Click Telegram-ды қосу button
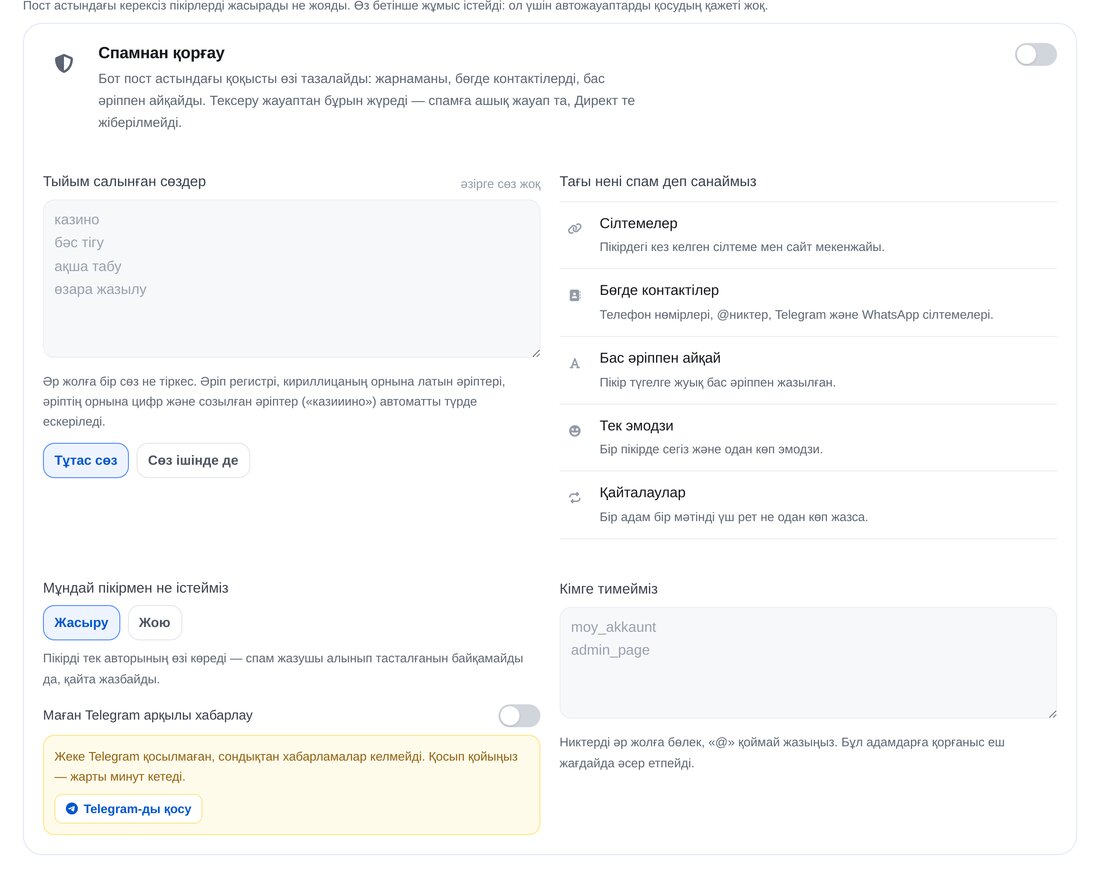Image resolution: width=1100 pixels, height=878 pixels. (x=128, y=809)
